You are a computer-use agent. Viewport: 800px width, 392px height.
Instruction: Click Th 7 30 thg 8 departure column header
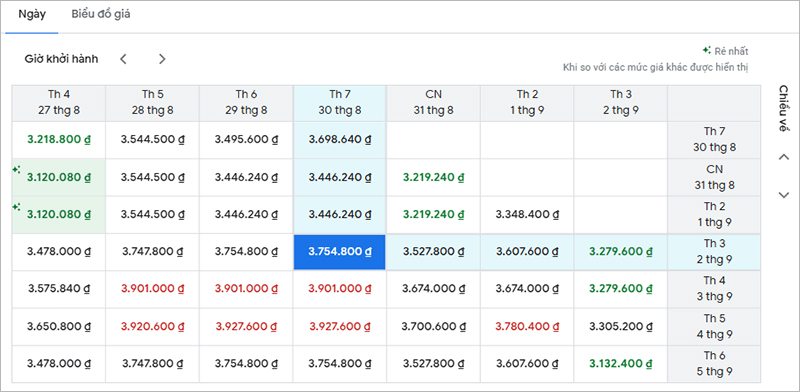[339, 103]
